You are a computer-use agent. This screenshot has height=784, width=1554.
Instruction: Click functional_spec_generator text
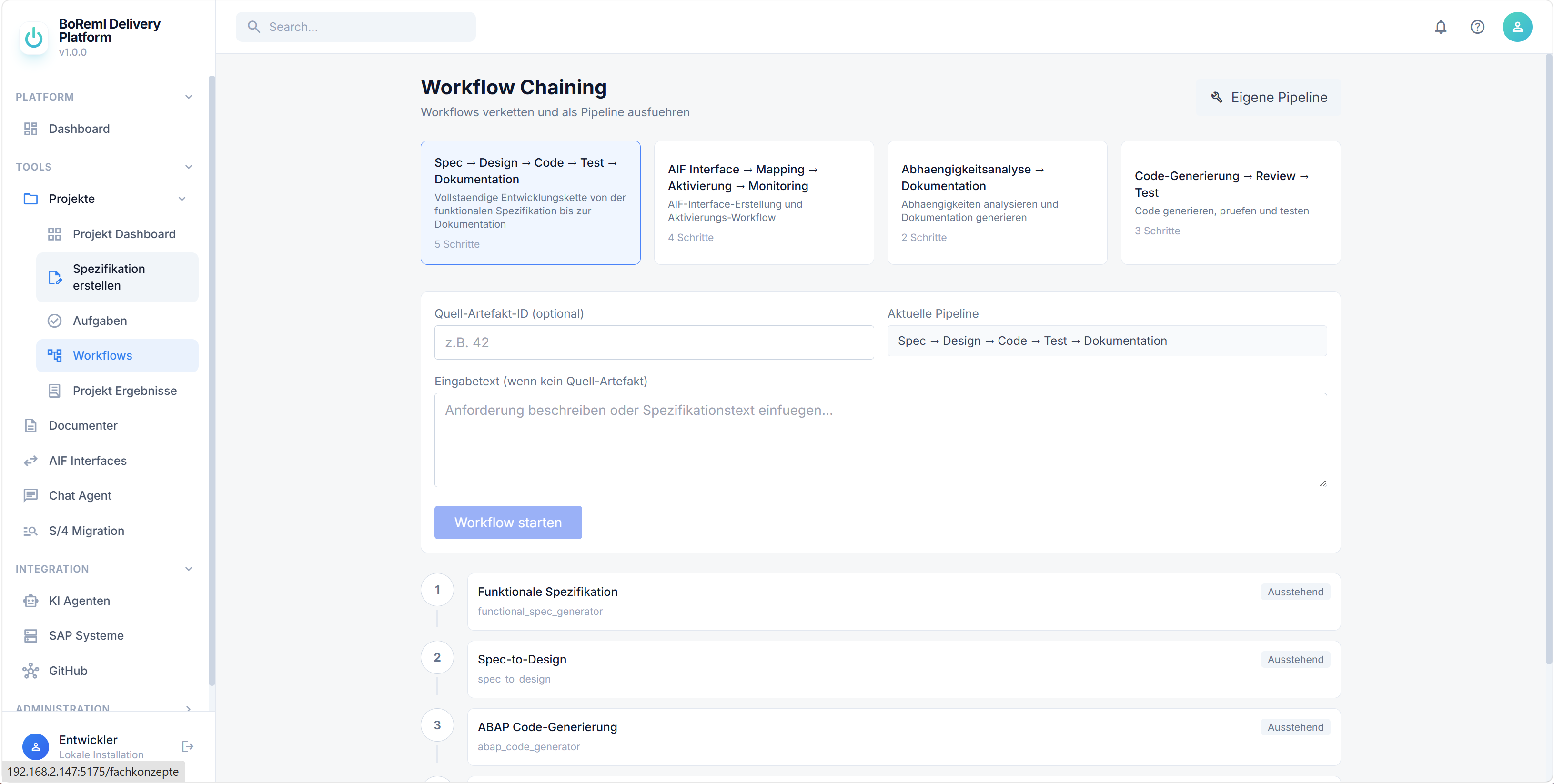pyautogui.click(x=540, y=612)
